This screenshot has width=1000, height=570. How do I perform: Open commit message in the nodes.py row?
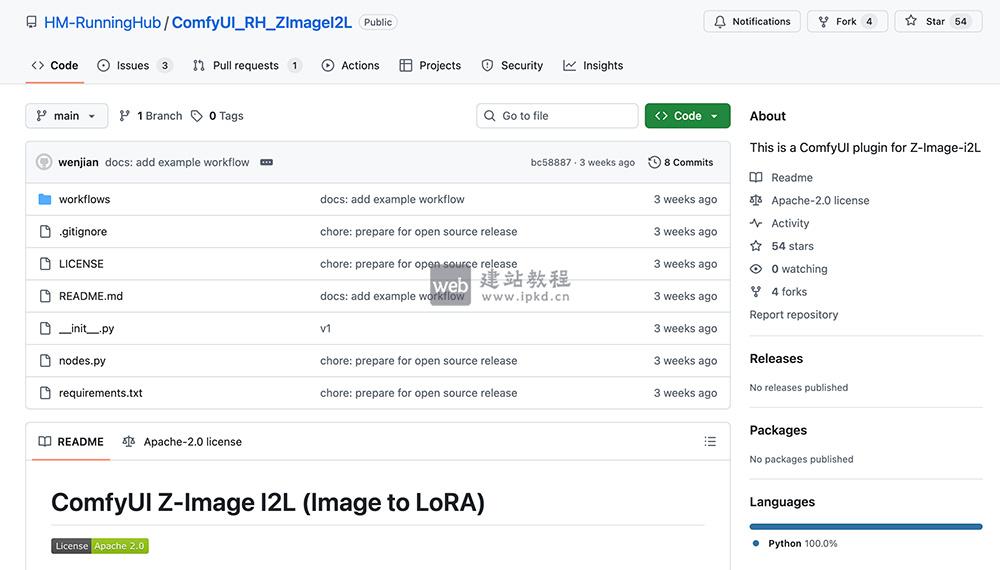point(418,360)
